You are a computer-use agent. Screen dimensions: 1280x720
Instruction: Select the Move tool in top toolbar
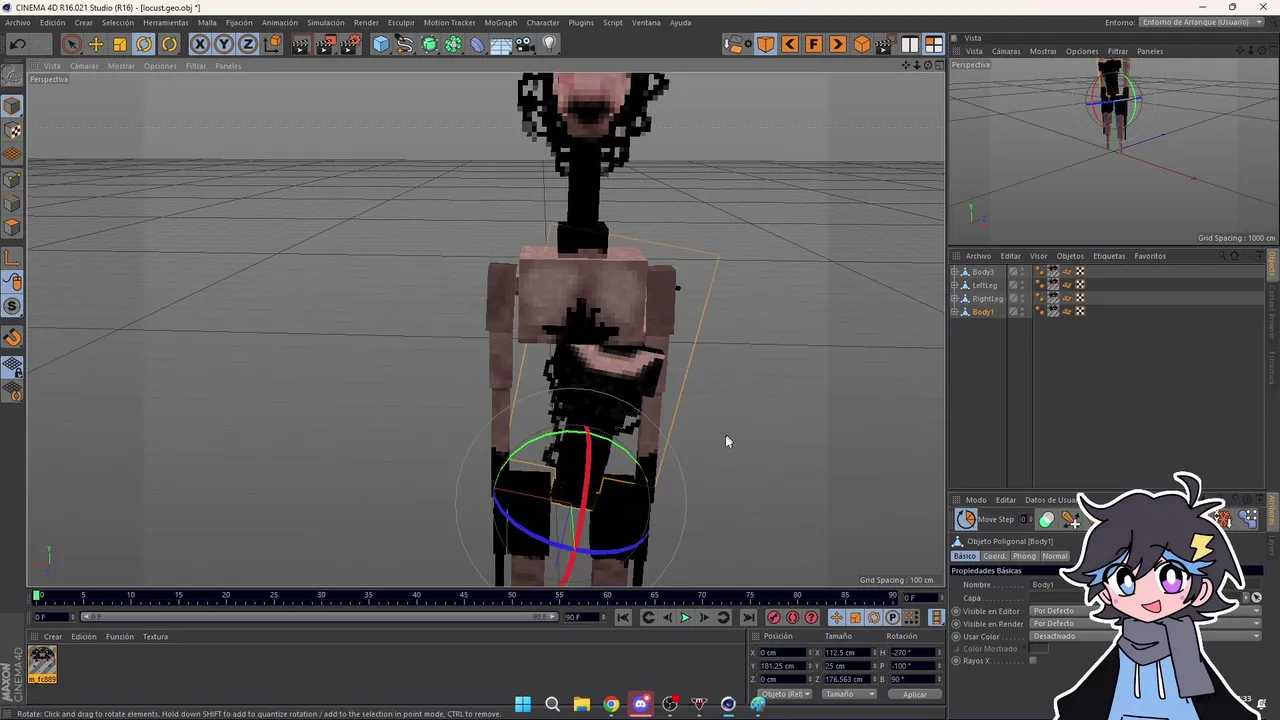pyautogui.click(x=96, y=44)
